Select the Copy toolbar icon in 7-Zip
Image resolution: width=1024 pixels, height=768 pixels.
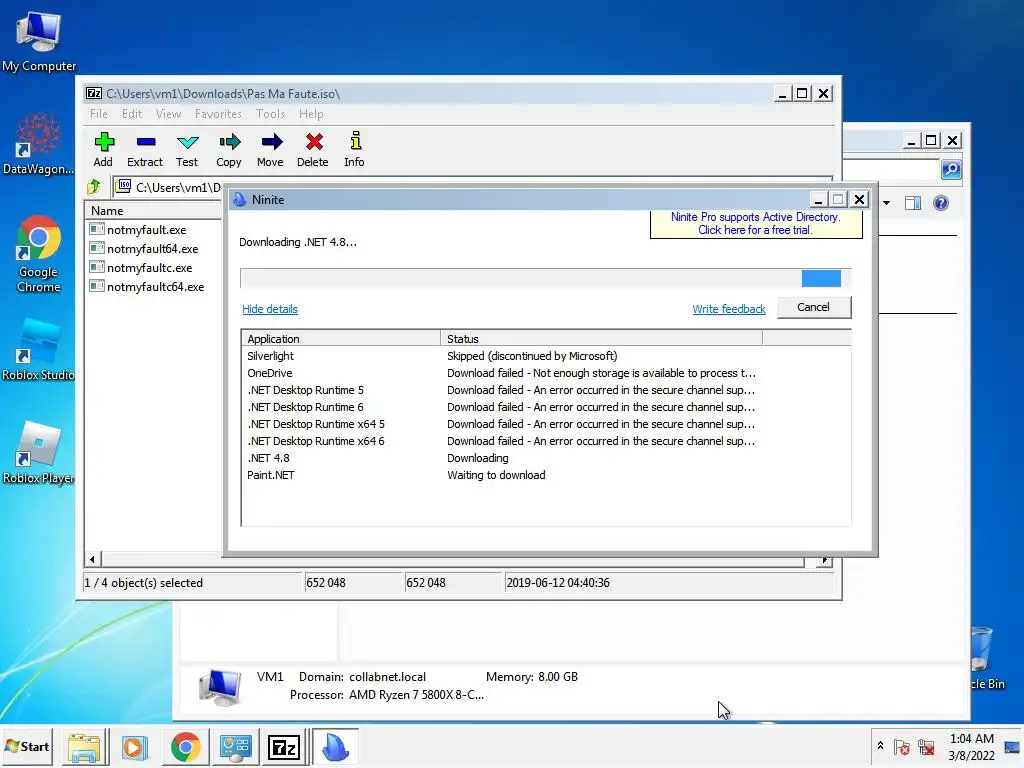(229, 150)
